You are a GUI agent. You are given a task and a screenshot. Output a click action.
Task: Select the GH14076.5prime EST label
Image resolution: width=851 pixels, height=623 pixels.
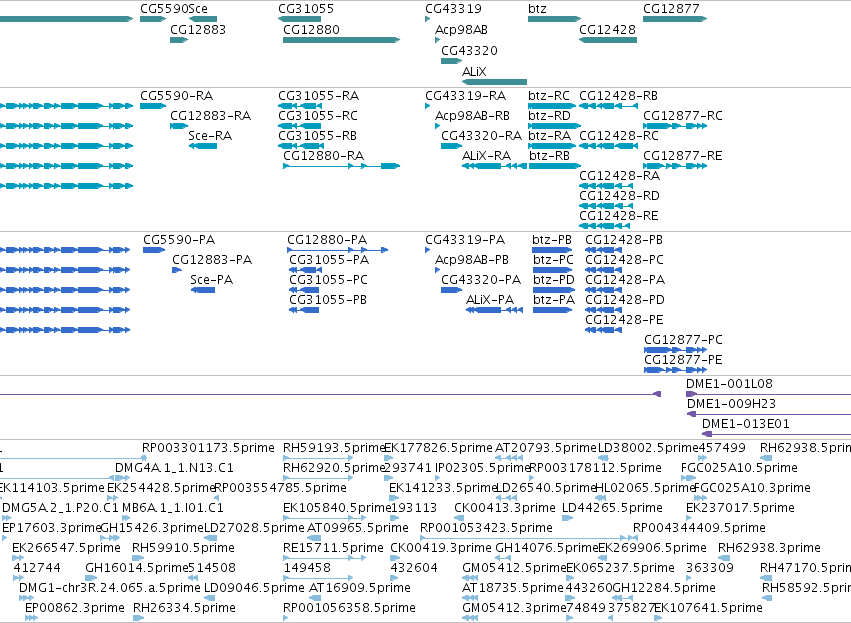coord(547,548)
